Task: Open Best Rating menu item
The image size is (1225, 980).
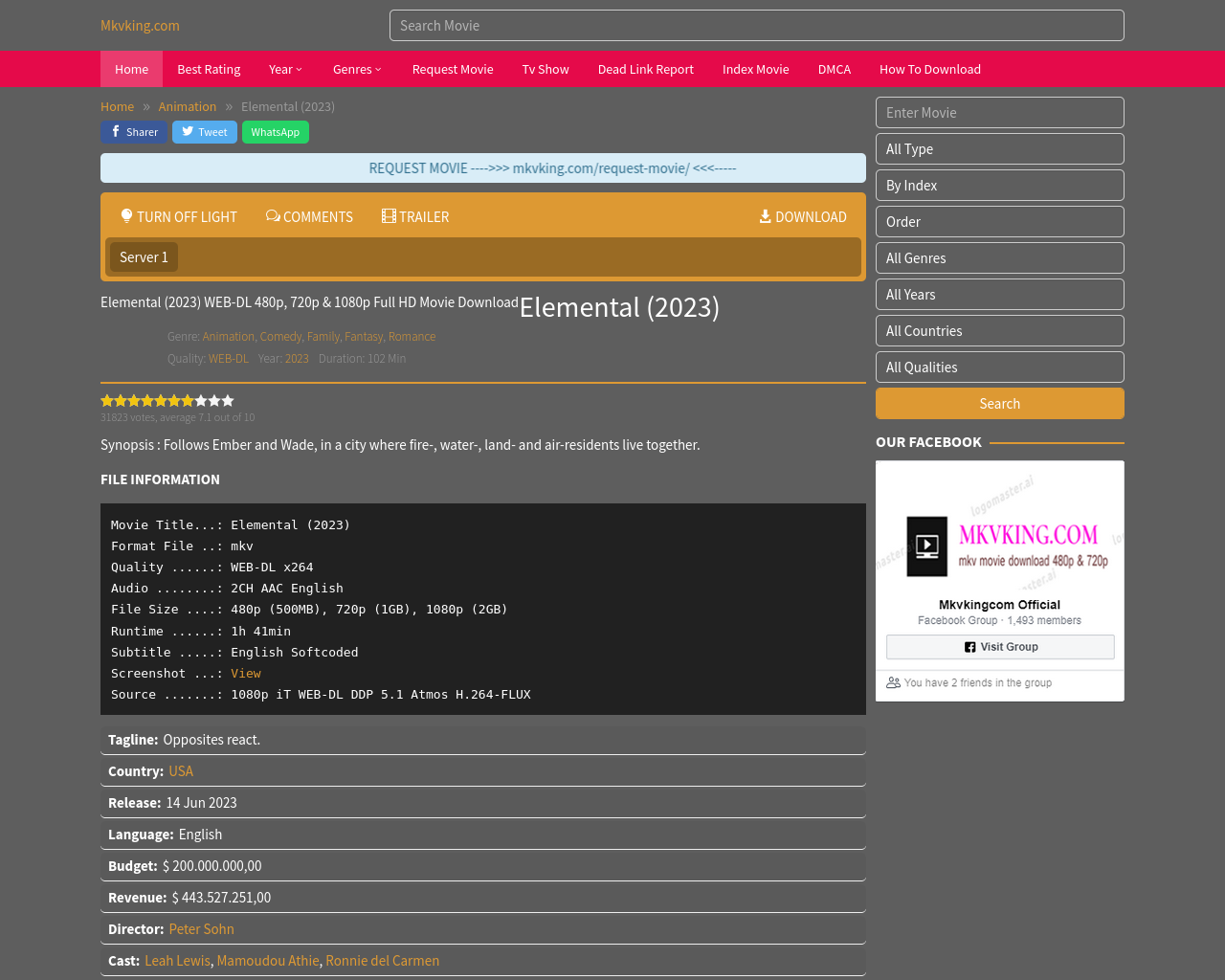Action: 209,69
